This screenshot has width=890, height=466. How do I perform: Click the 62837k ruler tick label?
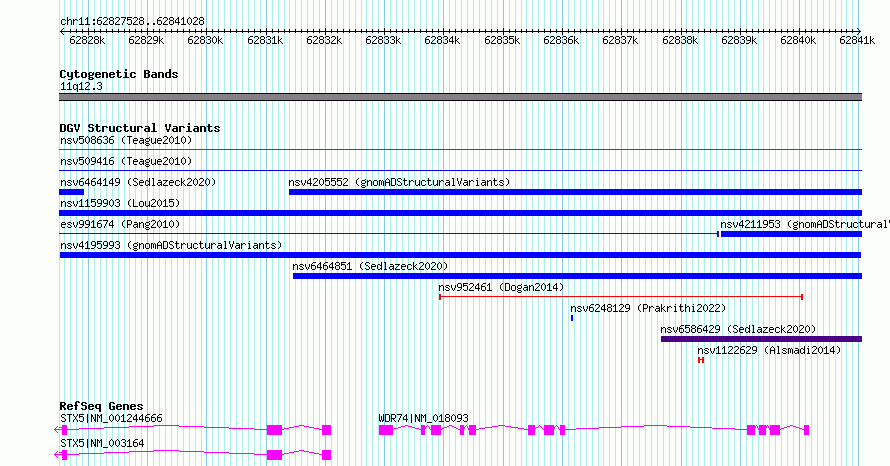pos(620,40)
